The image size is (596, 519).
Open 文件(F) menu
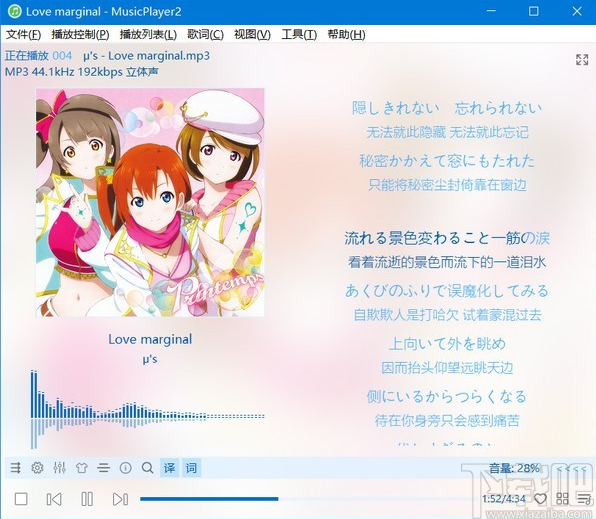24,34
